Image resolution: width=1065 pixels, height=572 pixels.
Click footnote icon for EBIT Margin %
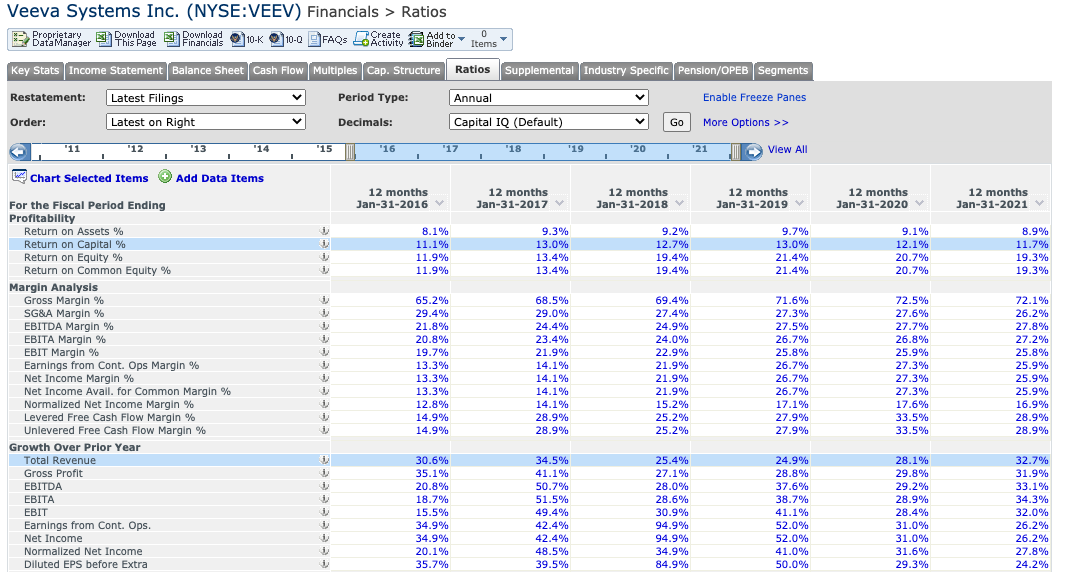click(325, 353)
